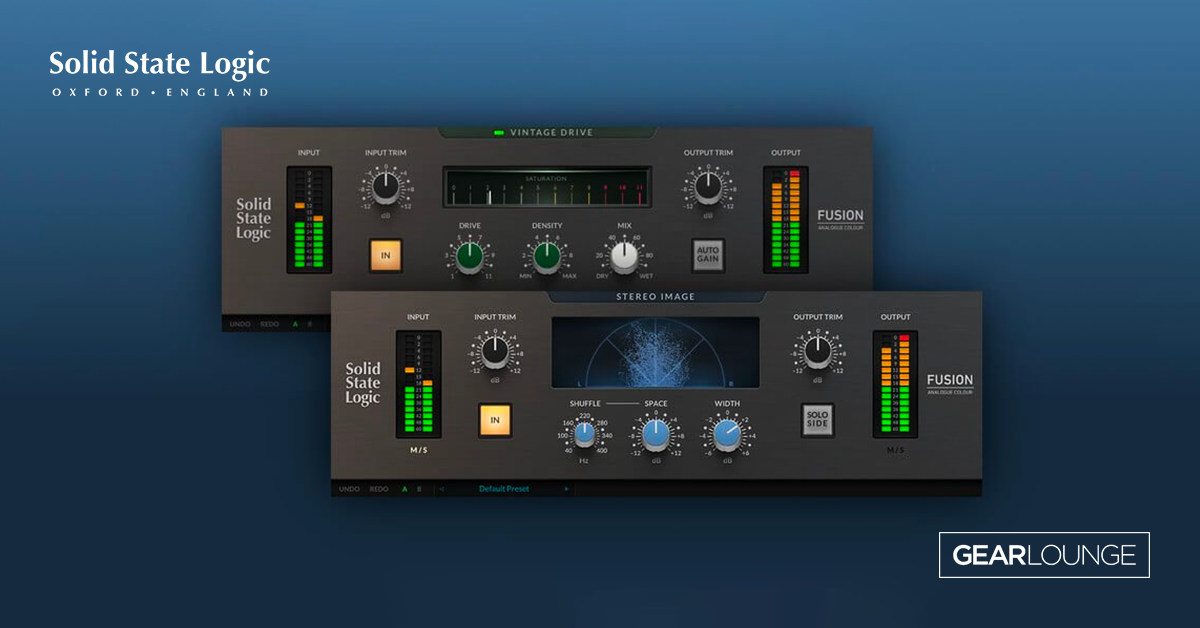
Task: Switch to the B comparison state
Action: pyautogui.click(x=418, y=489)
